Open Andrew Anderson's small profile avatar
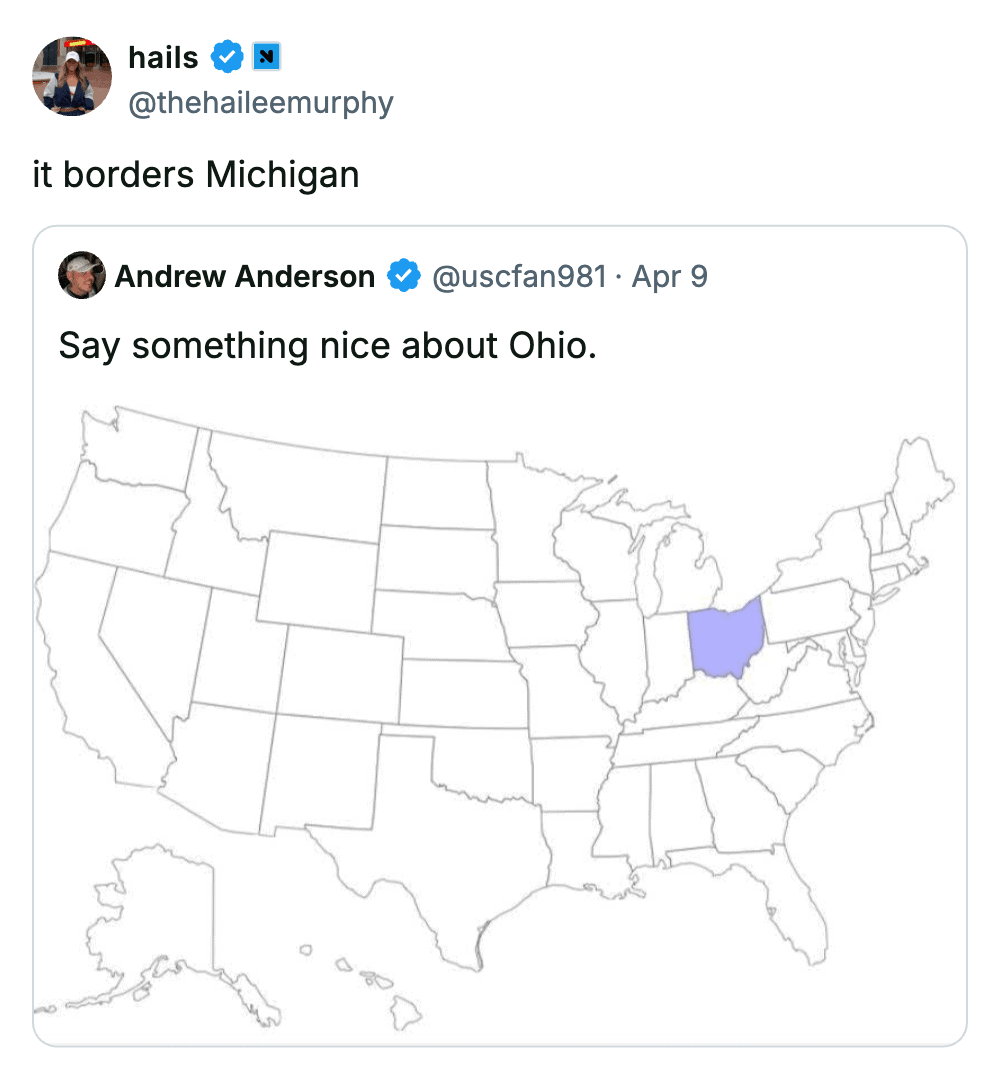Image resolution: width=1000 pixels, height=1078 pixels. click(x=82, y=275)
